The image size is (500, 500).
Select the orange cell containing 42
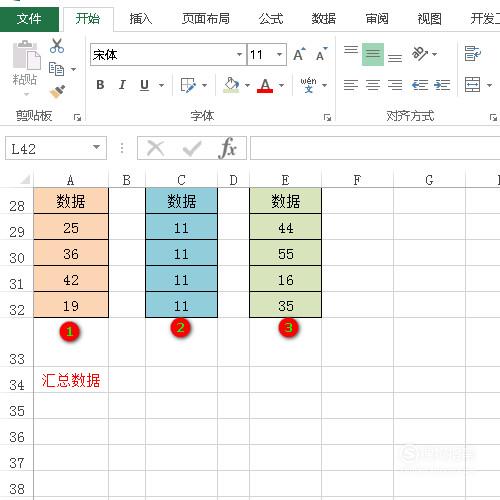point(71,279)
